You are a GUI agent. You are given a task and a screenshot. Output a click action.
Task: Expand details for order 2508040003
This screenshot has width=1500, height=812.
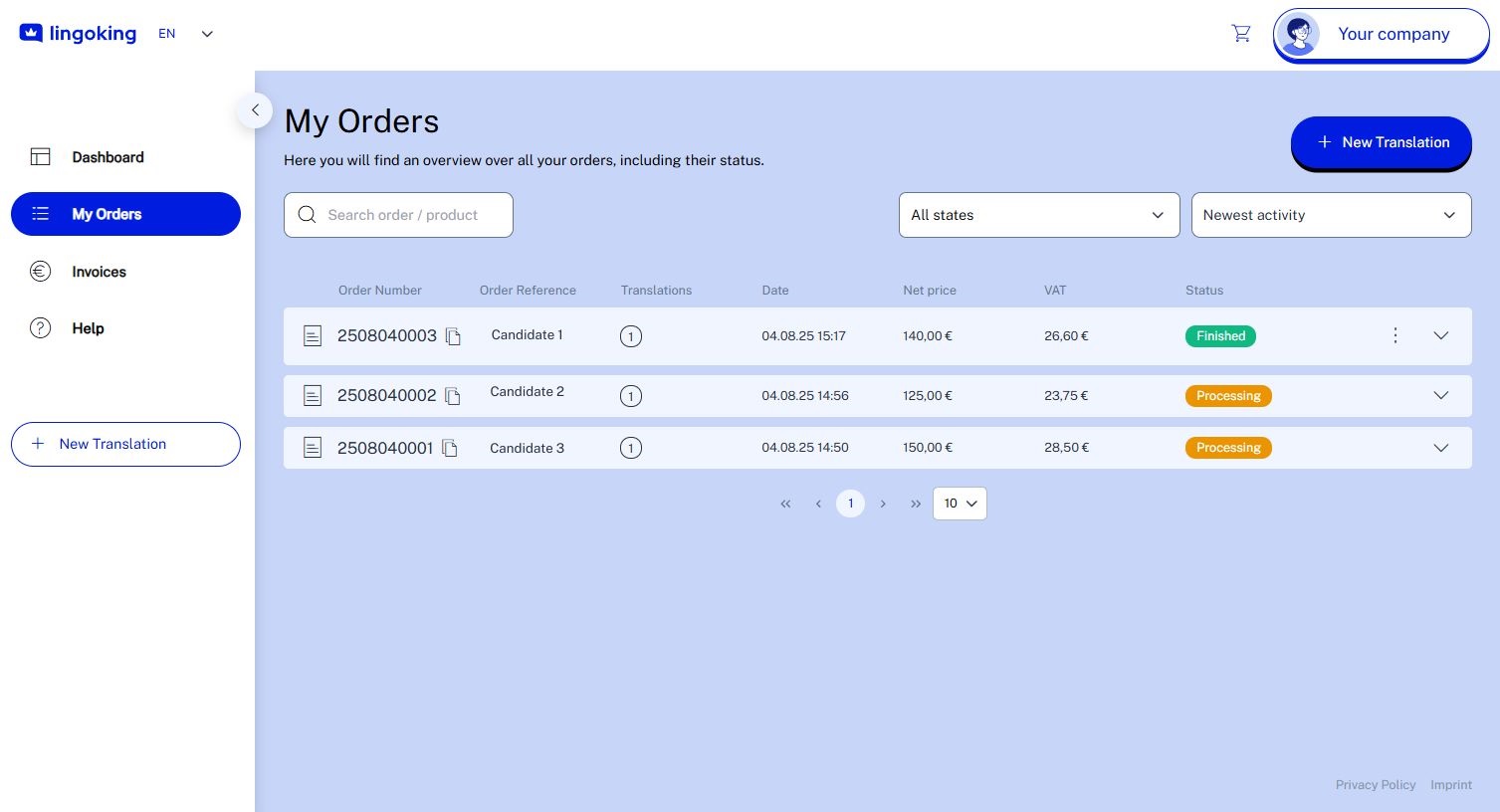(1440, 336)
